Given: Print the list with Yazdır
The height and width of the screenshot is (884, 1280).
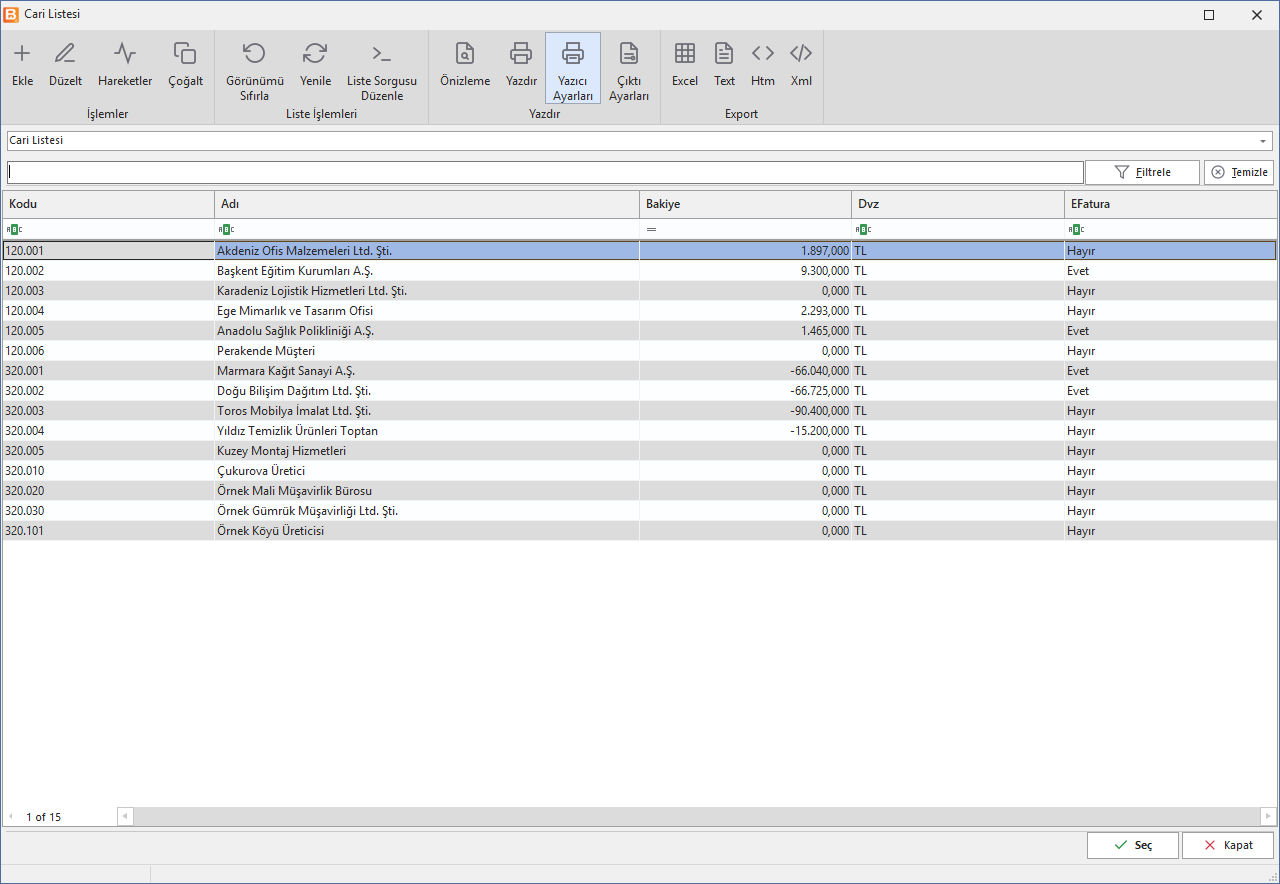Looking at the screenshot, I should pyautogui.click(x=521, y=65).
